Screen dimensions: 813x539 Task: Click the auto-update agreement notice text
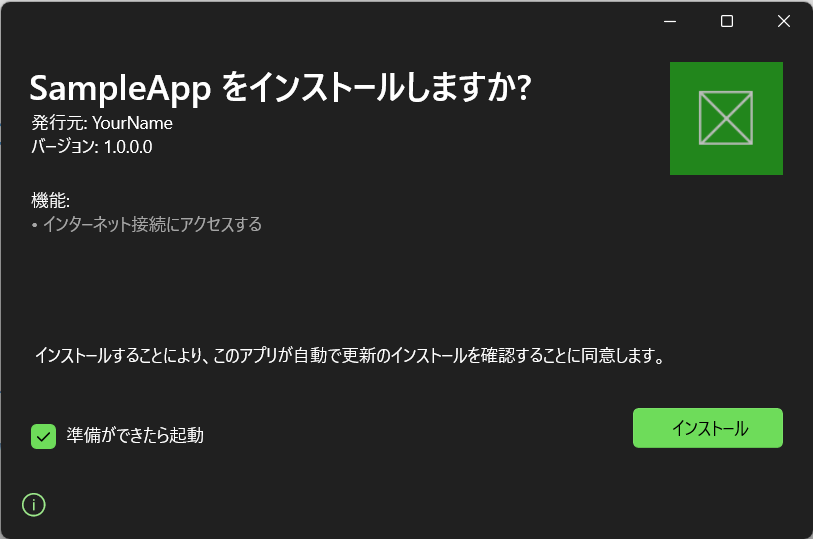point(350,356)
